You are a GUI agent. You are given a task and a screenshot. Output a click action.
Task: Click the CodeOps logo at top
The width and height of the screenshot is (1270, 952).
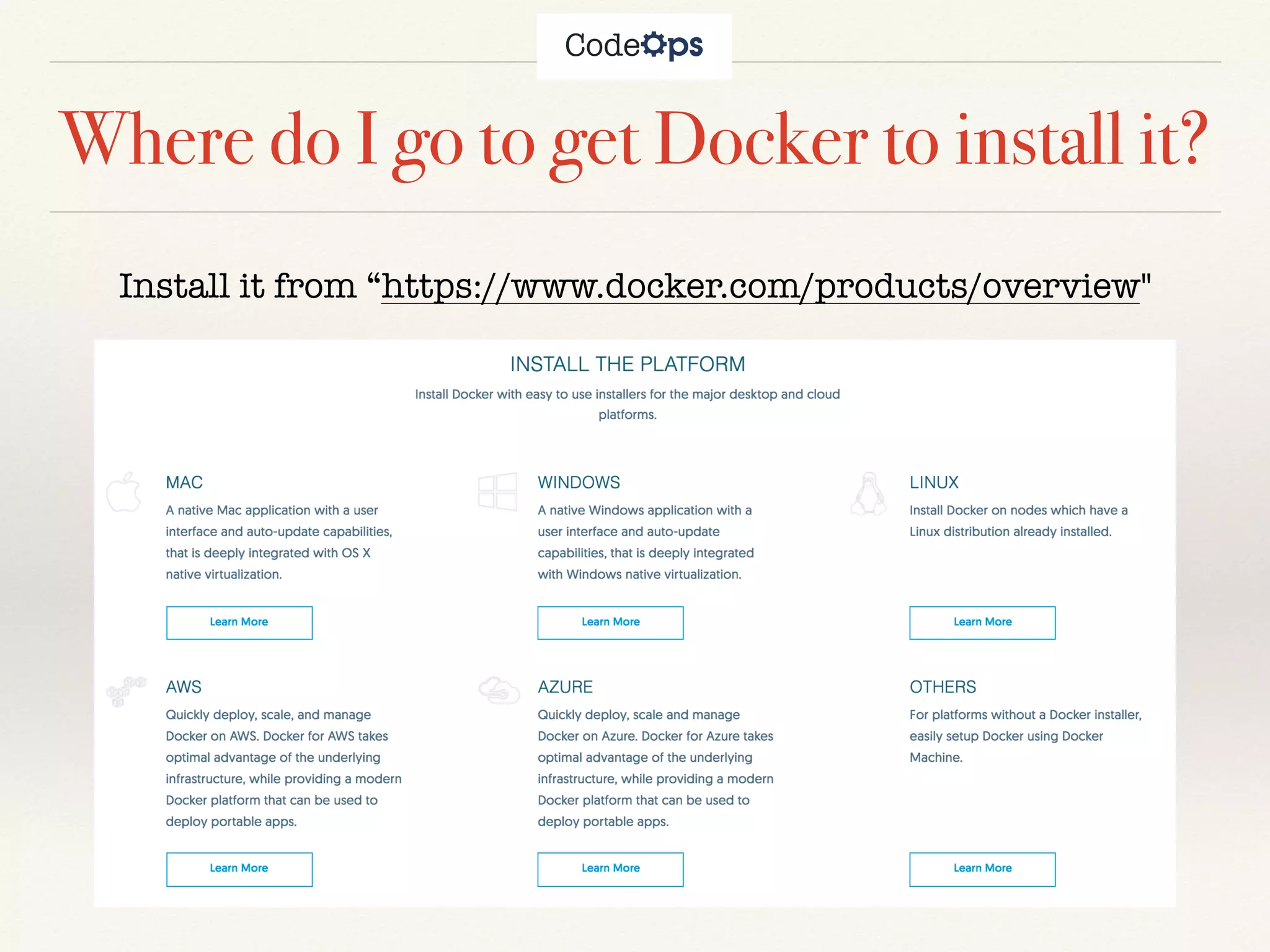coord(634,46)
